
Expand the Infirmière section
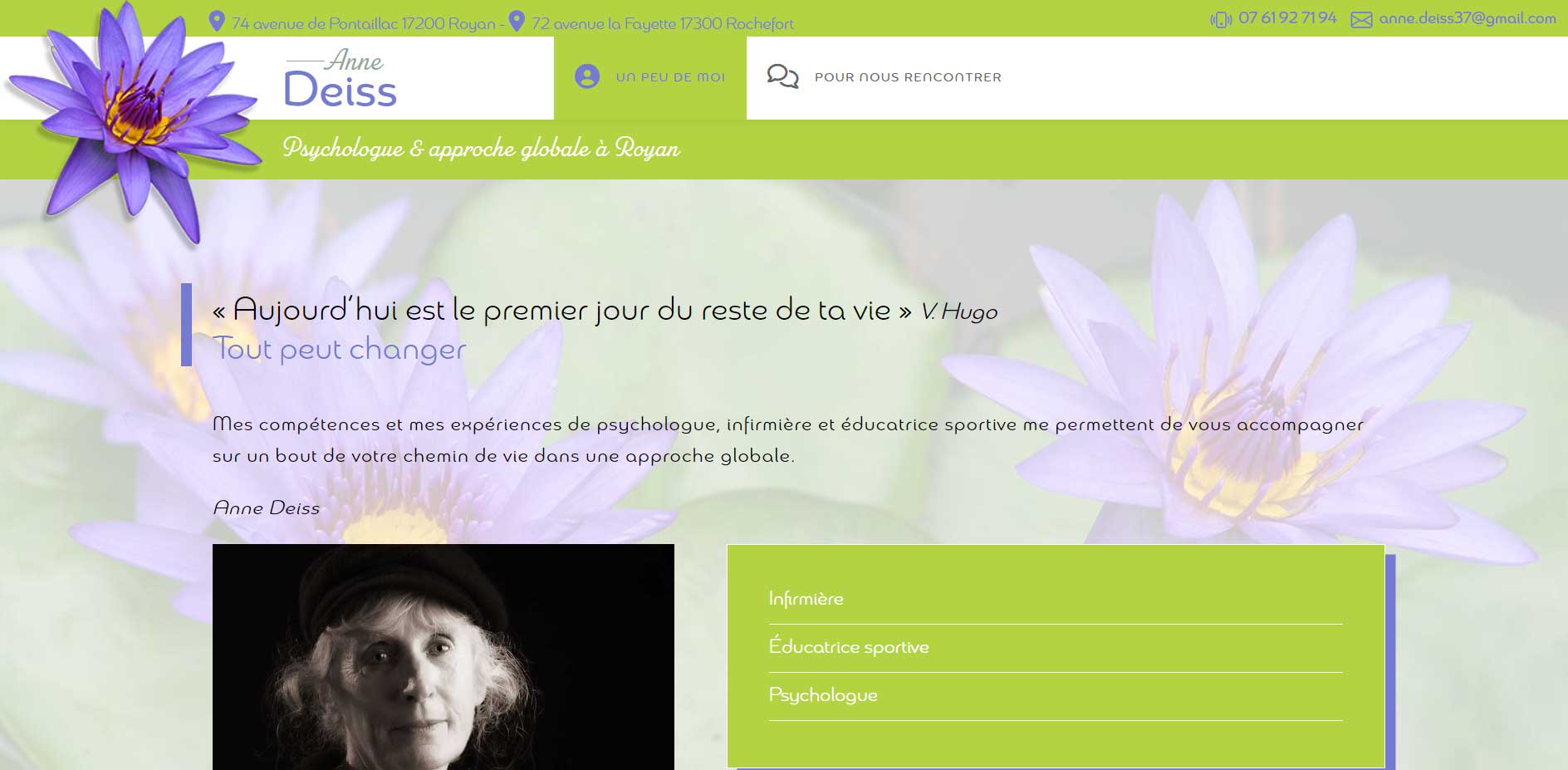pyautogui.click(x=1056, y=599)
